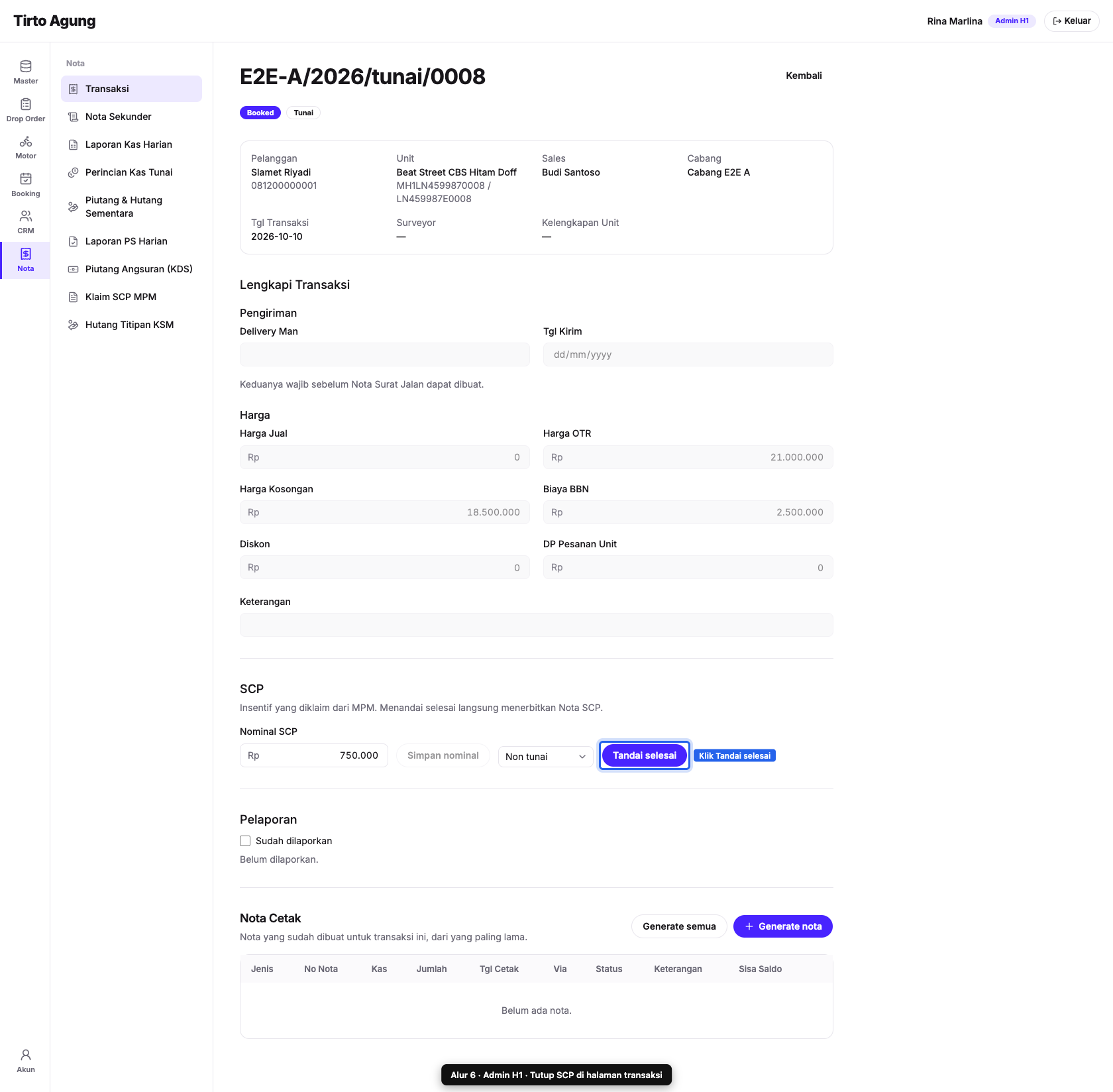Open Perincian Kas Tunai menu entry
The image size is (1113, 1092).
[131, 172]
